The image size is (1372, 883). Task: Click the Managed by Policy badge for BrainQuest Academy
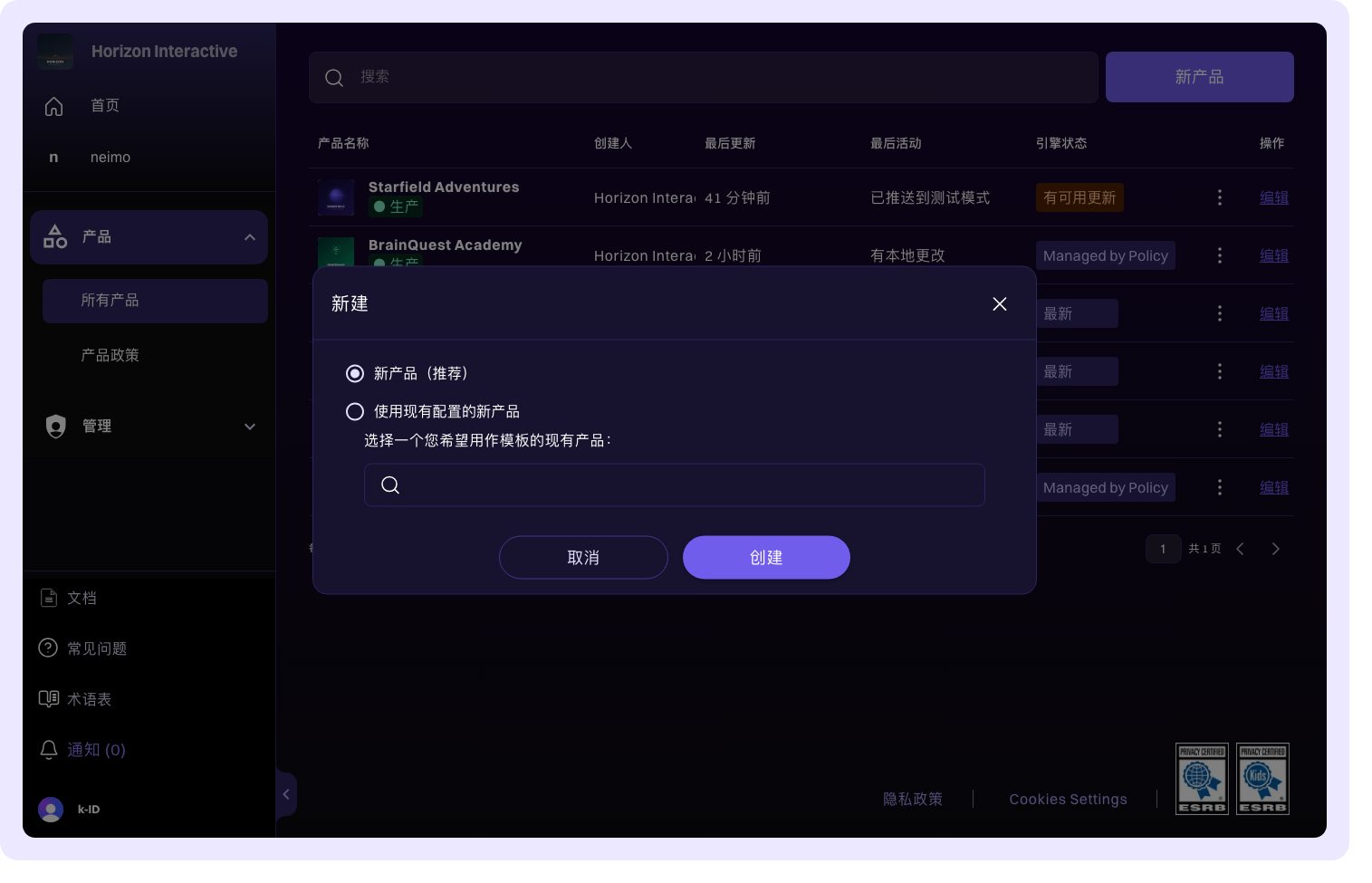pyautogui.click(x=1106, y=255)
